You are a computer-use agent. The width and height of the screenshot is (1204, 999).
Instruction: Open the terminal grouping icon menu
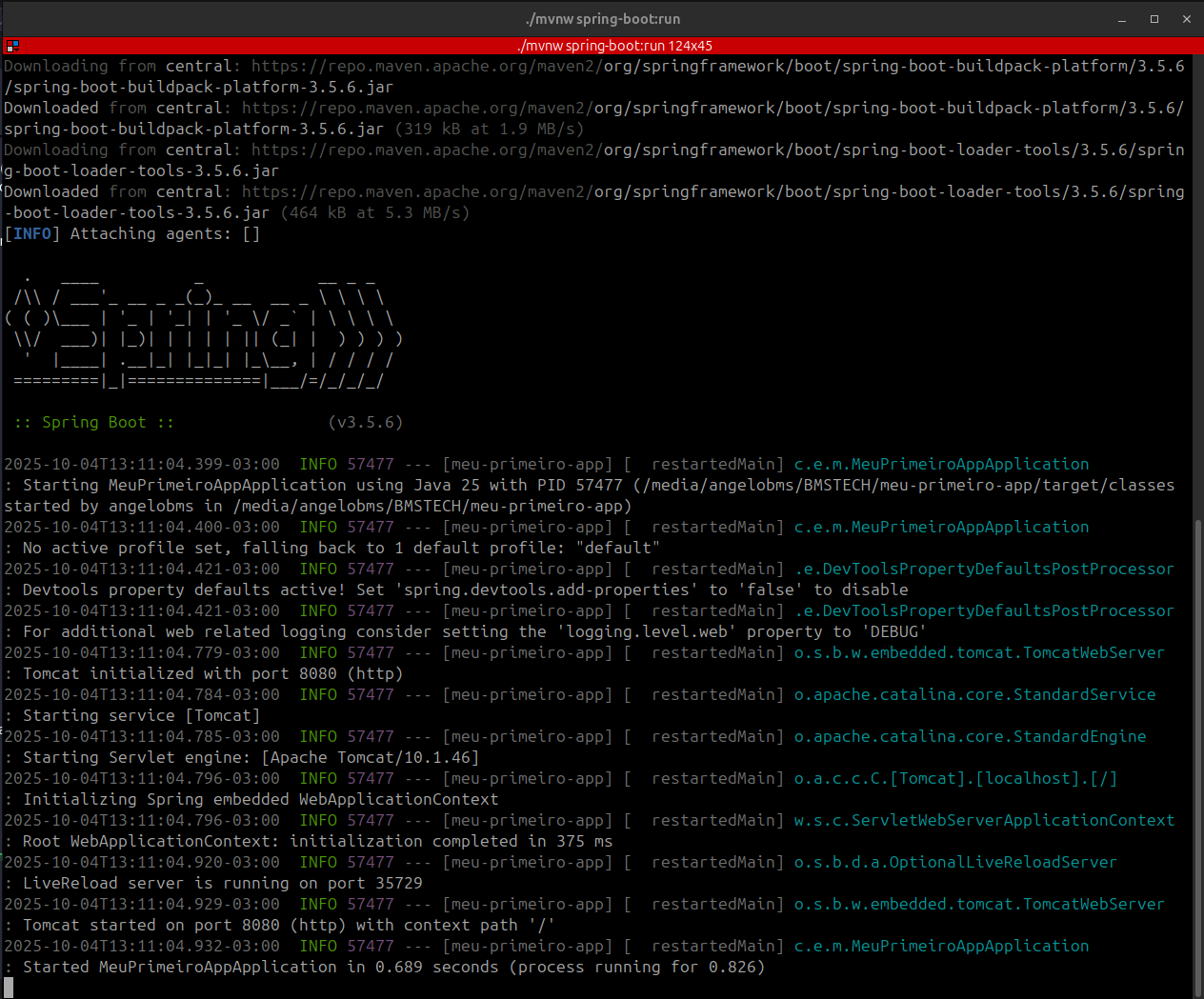tap(11, 46)
